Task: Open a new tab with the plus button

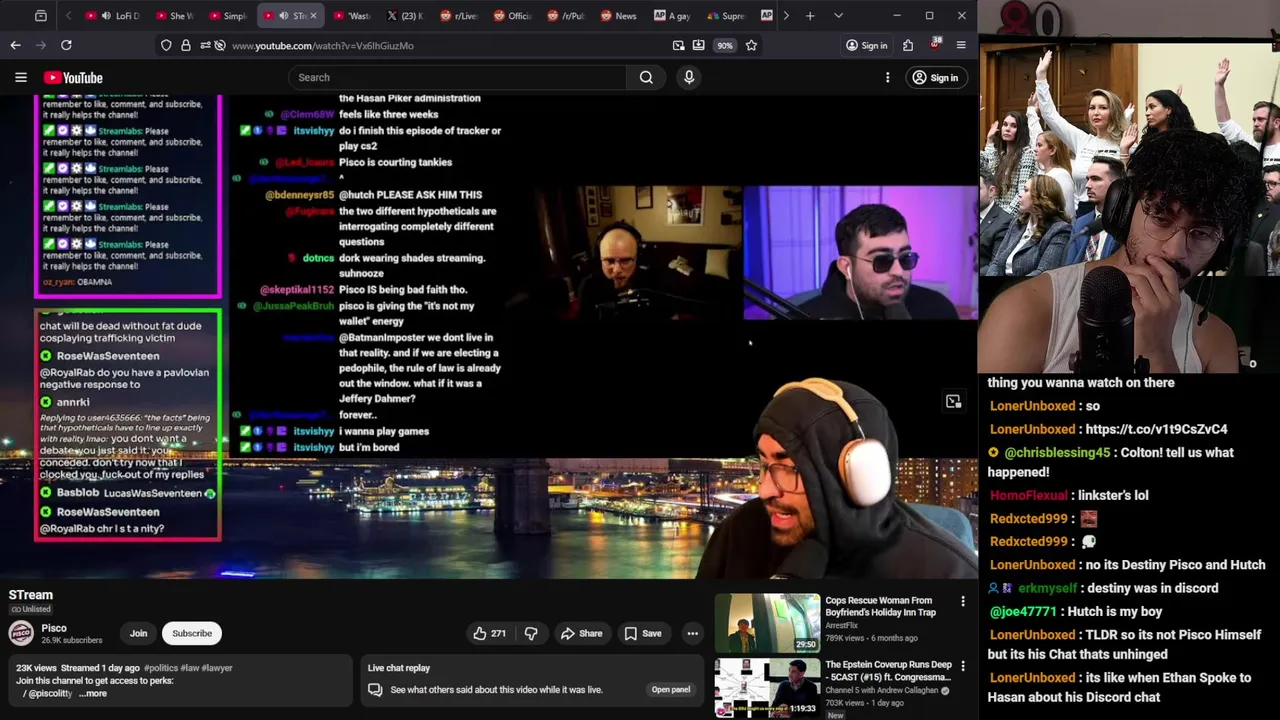Action: (810, 16)
